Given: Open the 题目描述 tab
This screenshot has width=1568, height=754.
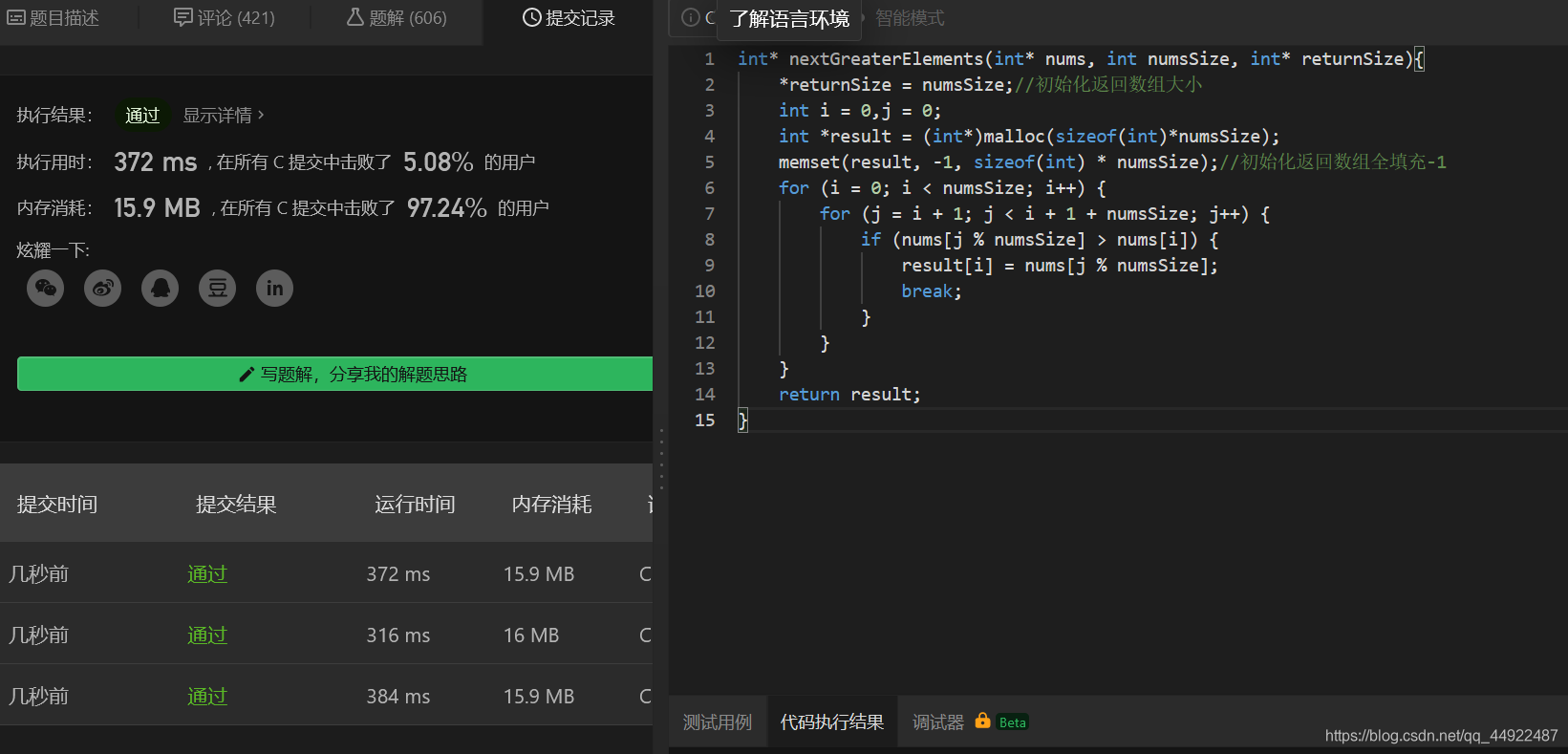Looking at the screenshot, I should (x=54, y=17).
